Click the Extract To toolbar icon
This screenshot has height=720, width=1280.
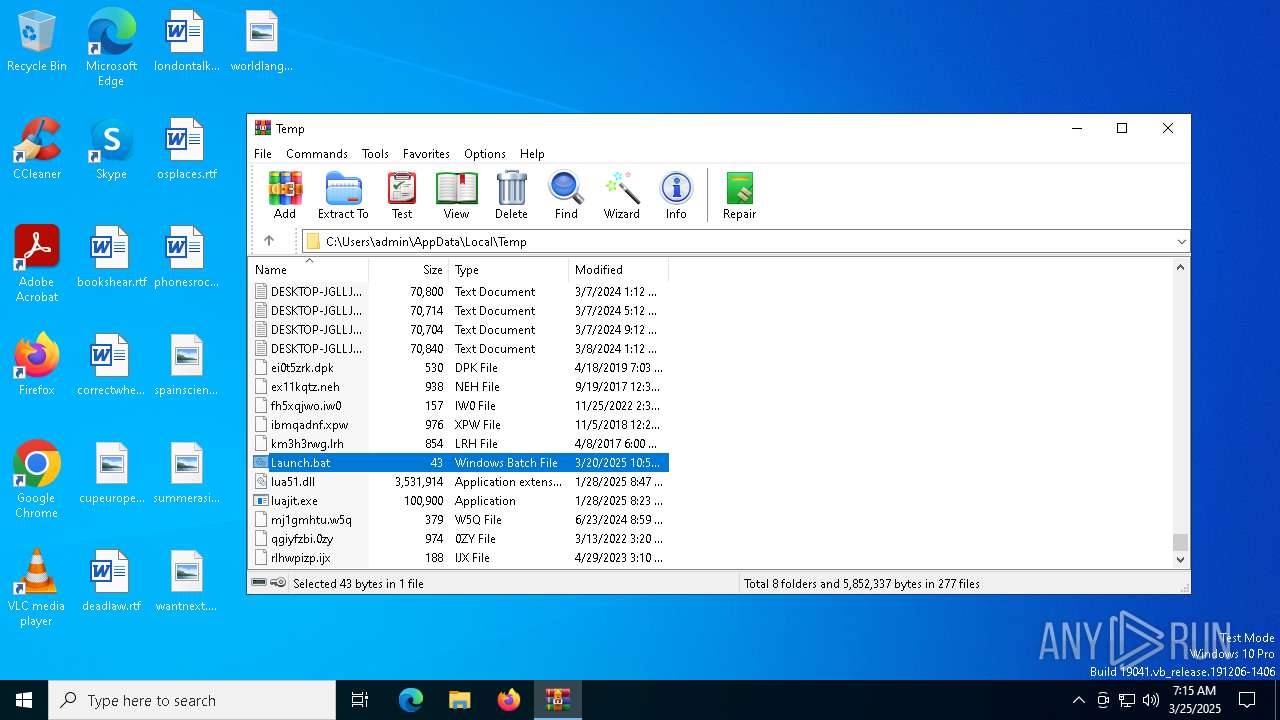pos(343,195)
